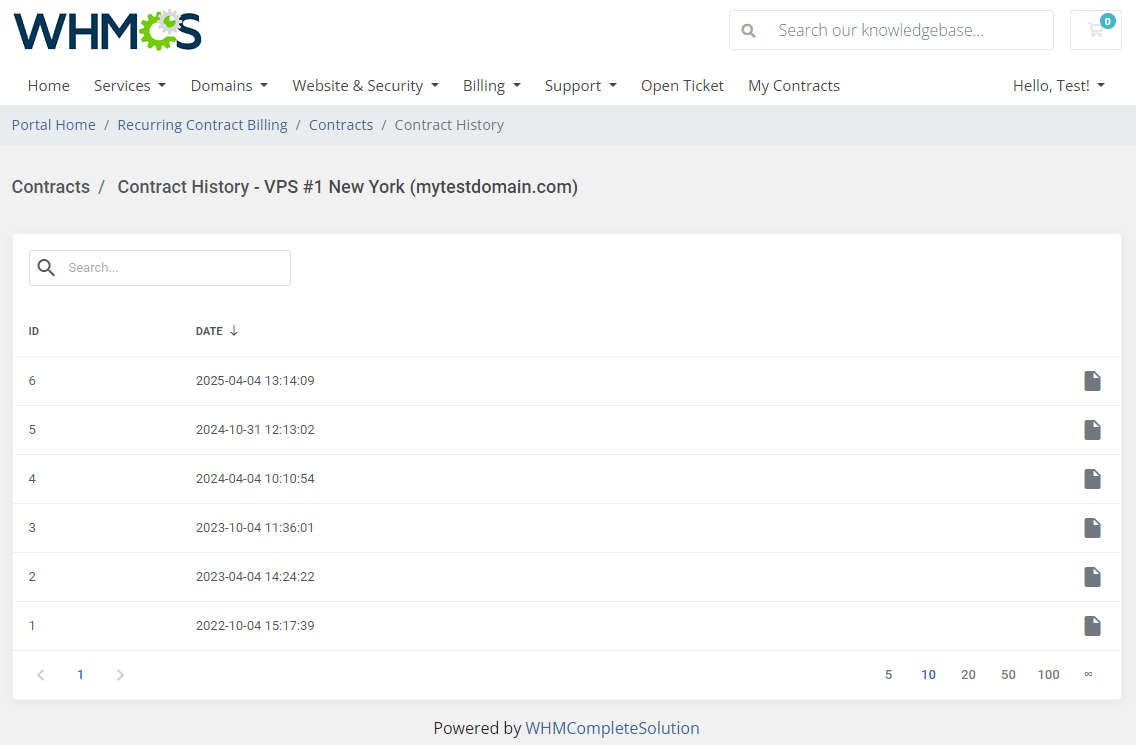Click the document icon for the 2024-10-31 entry
The image size is (1136, 745).
point(1092,430)
